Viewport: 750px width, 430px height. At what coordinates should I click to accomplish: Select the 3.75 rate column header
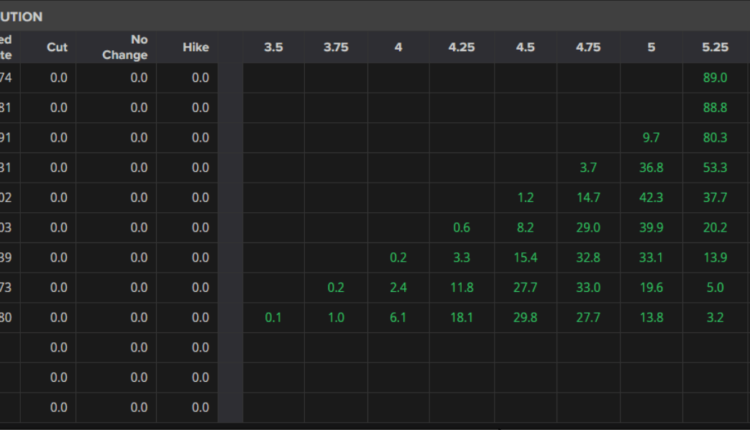335,47
